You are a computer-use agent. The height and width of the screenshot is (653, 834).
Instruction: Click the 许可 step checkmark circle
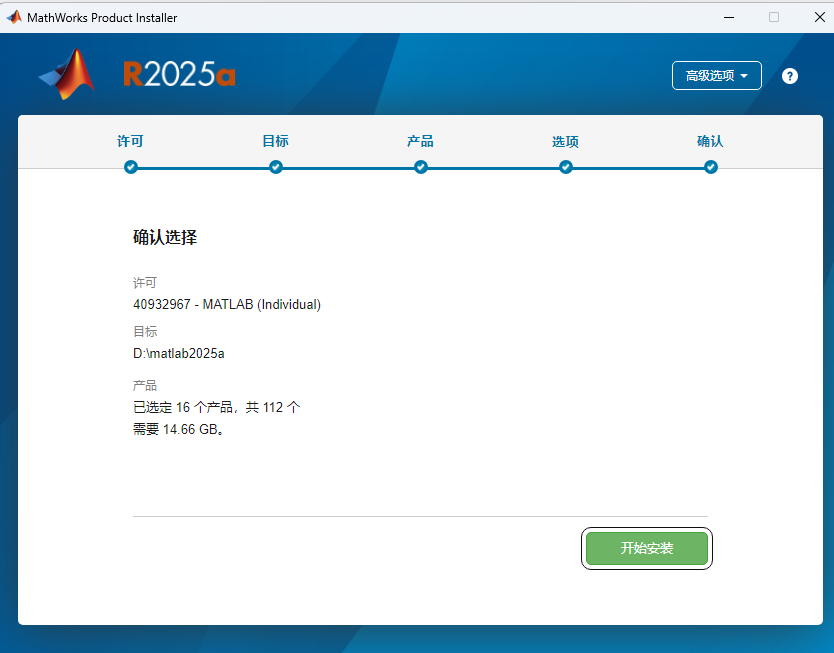[x=131, y=168]
